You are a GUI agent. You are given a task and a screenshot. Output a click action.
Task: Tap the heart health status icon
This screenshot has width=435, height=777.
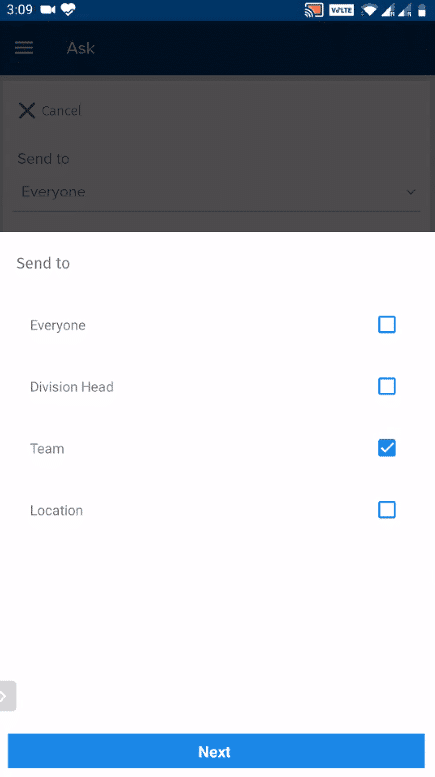pos(68,9)
